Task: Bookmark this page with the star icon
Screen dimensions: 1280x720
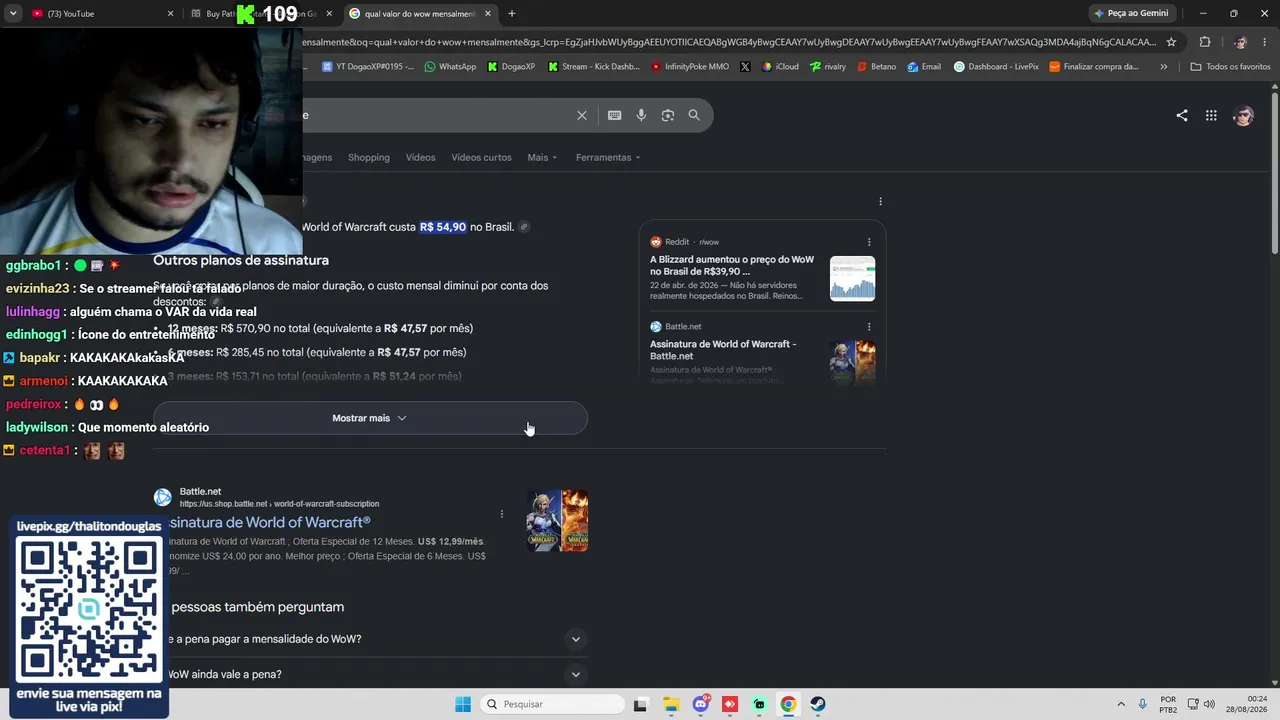Action: [x=1171, y=42]
